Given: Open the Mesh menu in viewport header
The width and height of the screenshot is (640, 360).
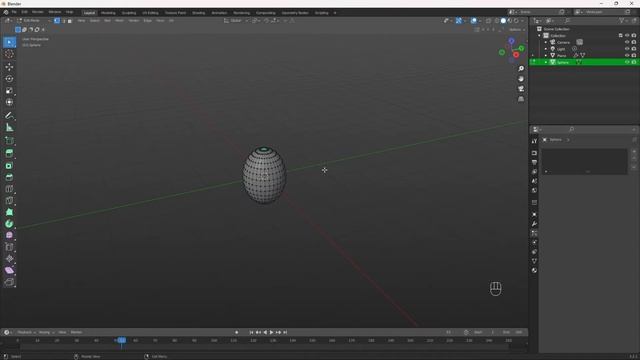Looking at the screenshot, I should click(x=120, y=20).
